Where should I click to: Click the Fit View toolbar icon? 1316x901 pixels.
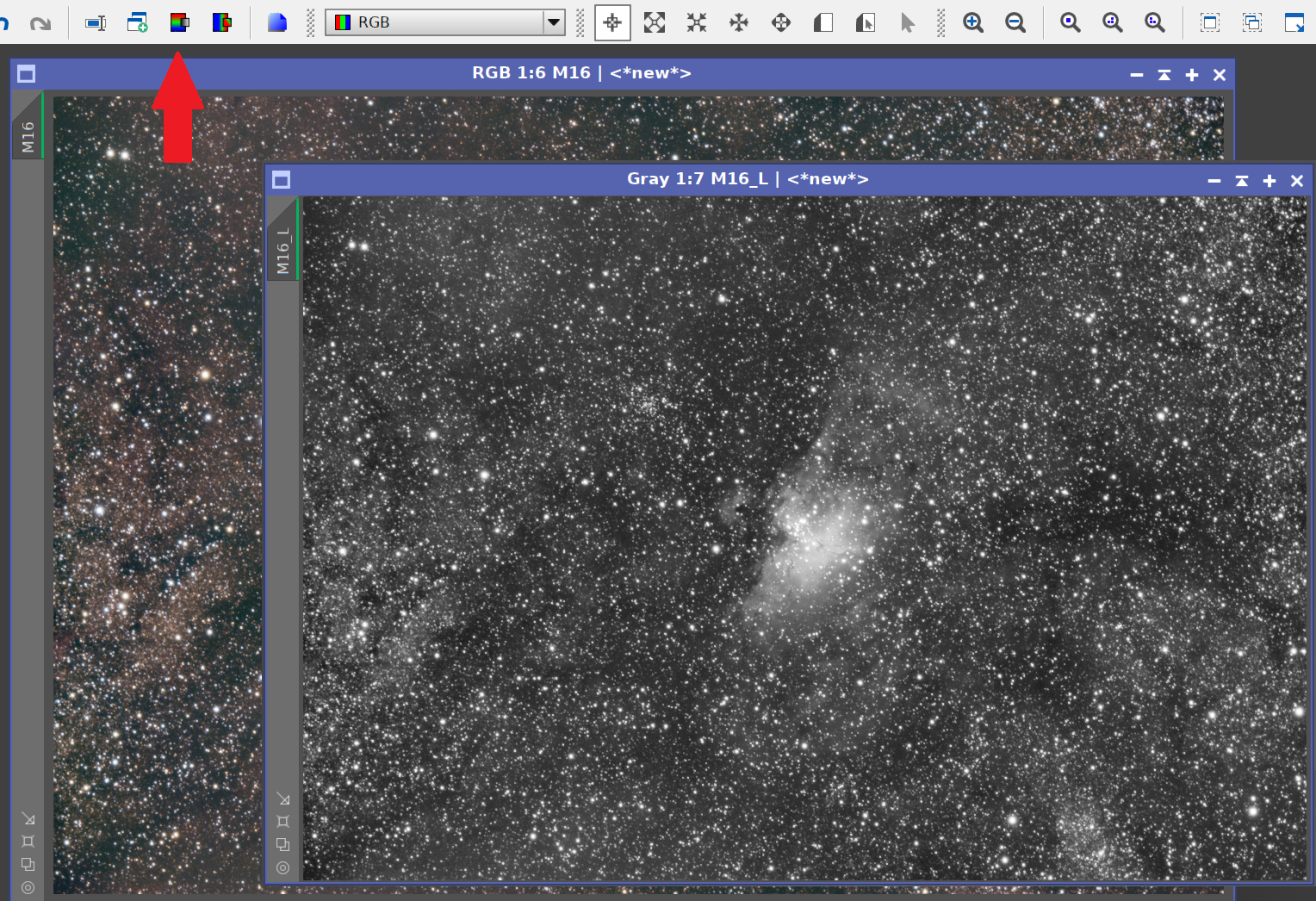click(x=655, y=22)
